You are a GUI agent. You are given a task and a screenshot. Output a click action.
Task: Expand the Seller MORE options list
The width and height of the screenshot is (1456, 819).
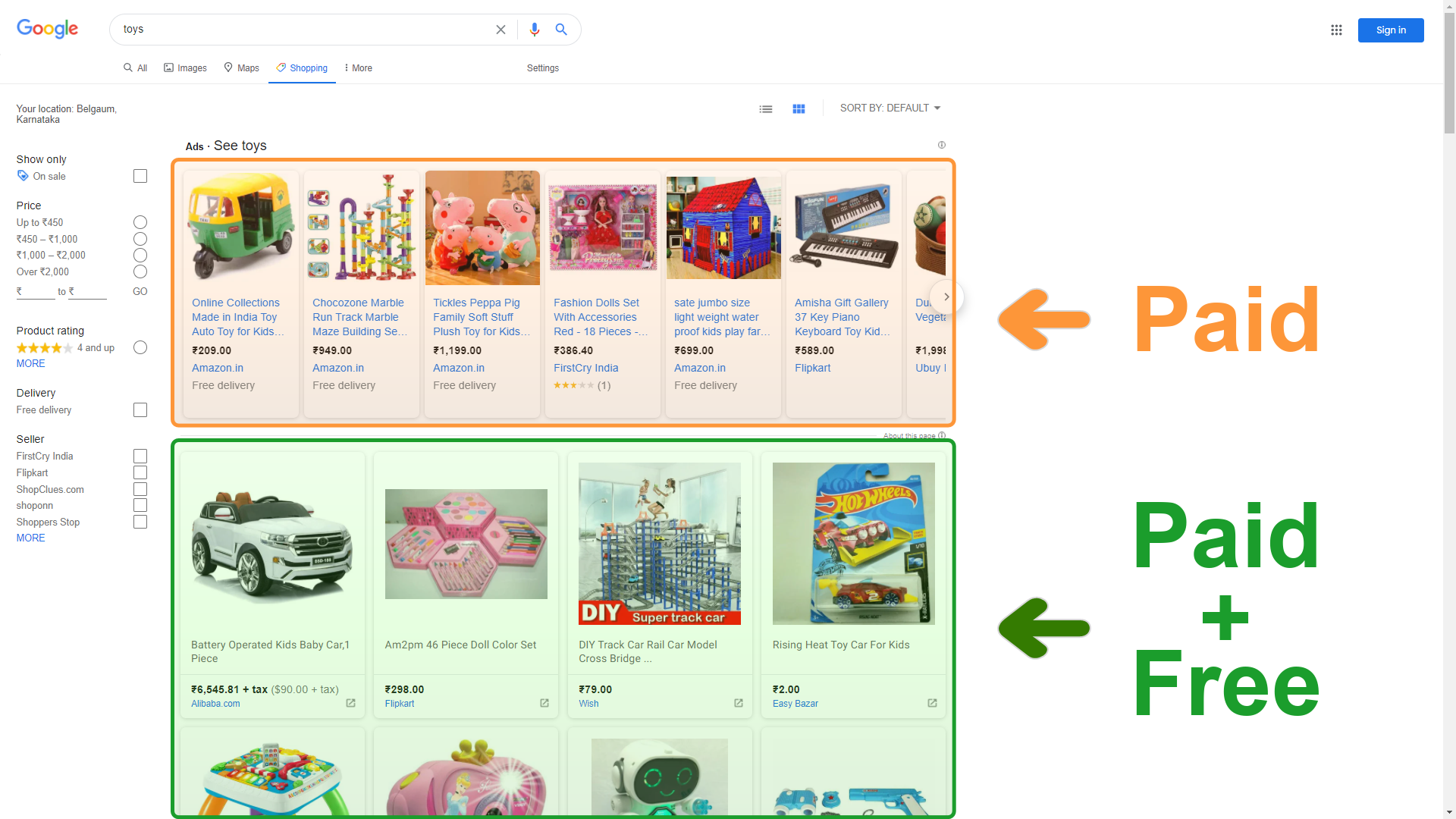pos(30,538)
